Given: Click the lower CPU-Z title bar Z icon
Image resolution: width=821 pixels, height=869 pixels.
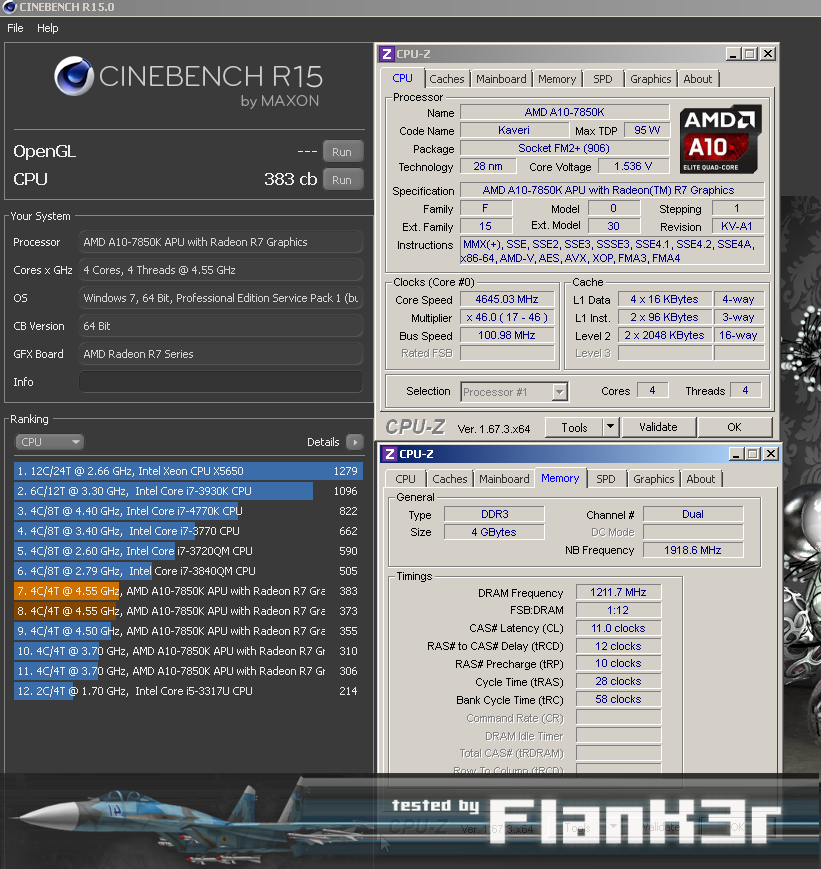Looking at the screenshot, I should pos(390,454).
